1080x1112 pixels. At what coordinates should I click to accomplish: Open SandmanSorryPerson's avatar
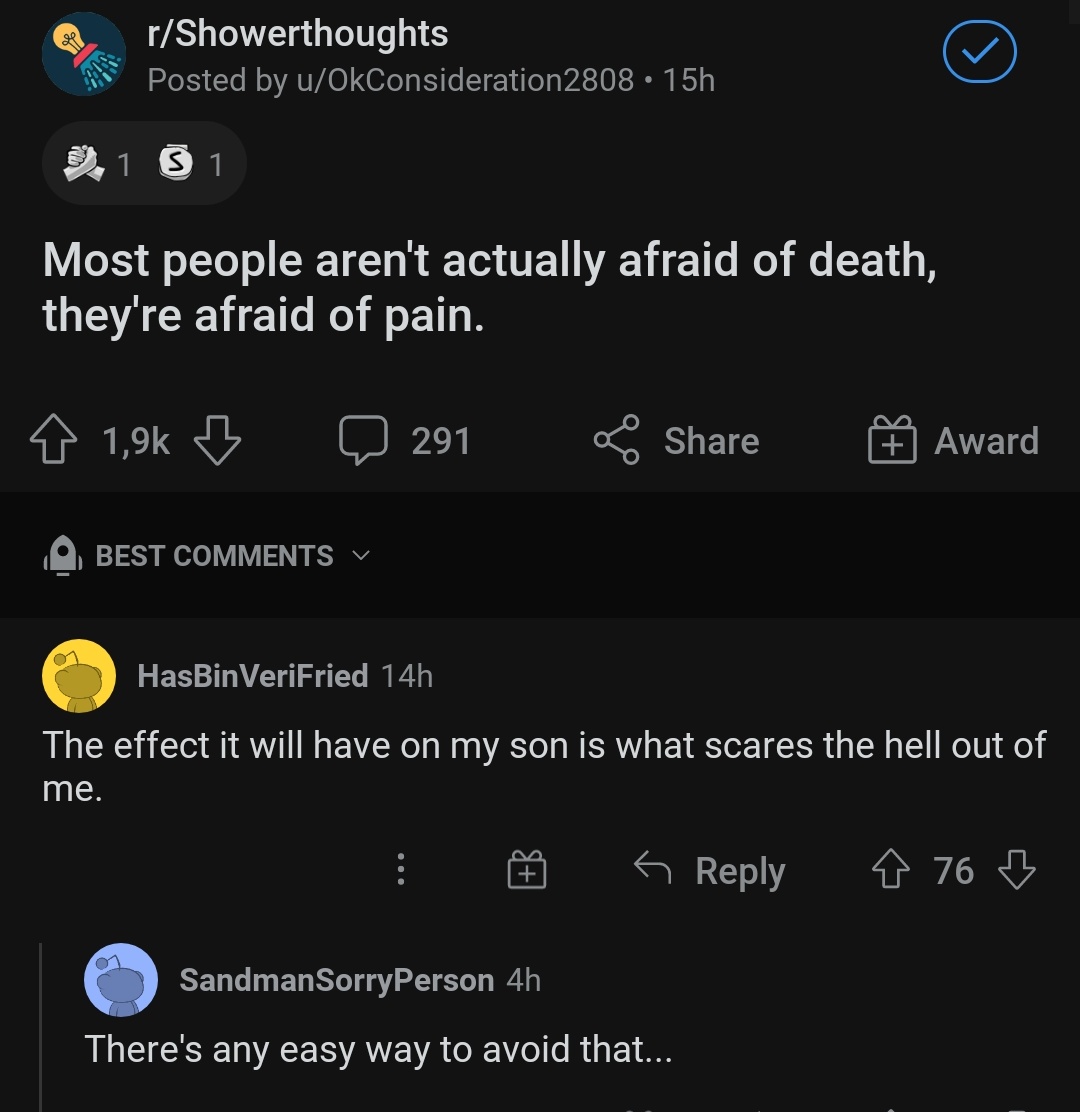(121, 980)
